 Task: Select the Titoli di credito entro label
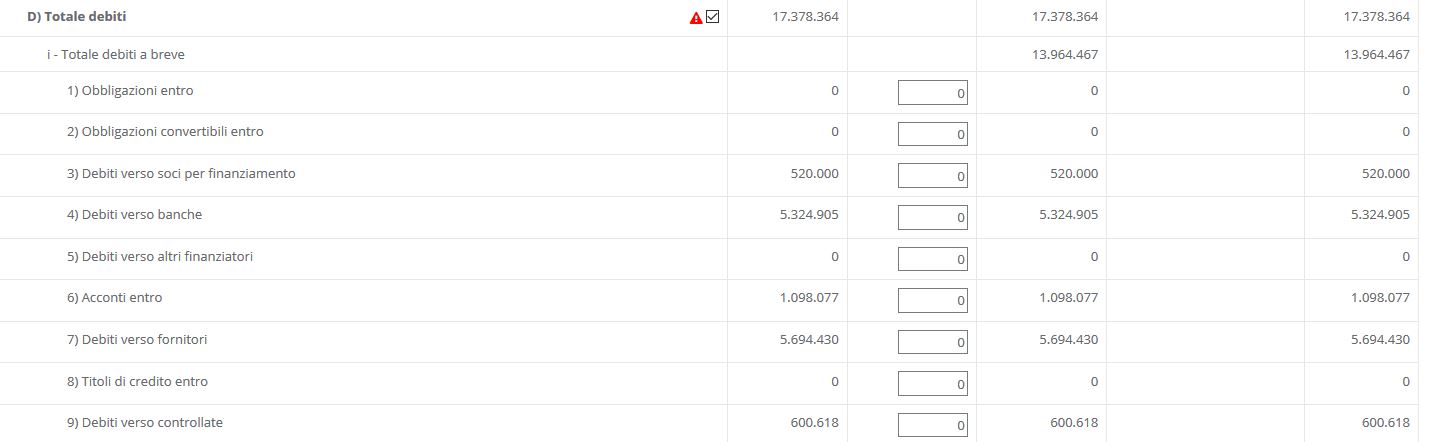(137, 382)
